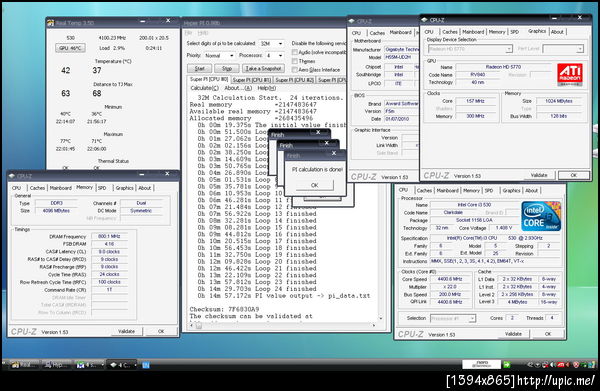Click '4096 MBytes' memory size value
The image size is (600, 391).
tap(56, 211)
